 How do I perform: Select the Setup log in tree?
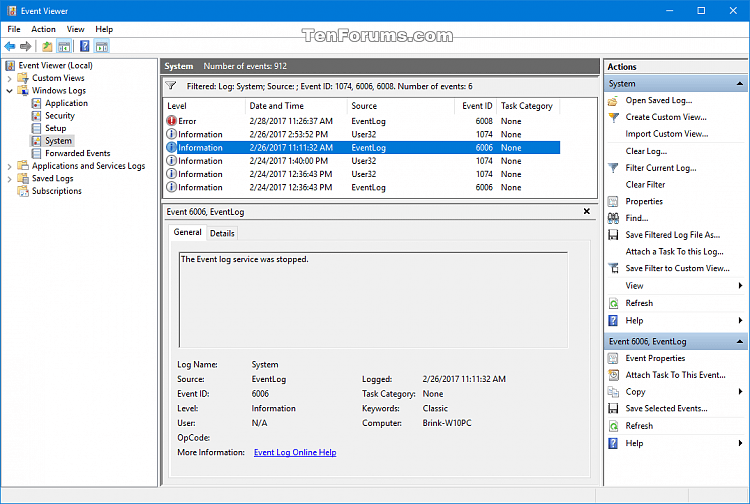coord(55,128)
